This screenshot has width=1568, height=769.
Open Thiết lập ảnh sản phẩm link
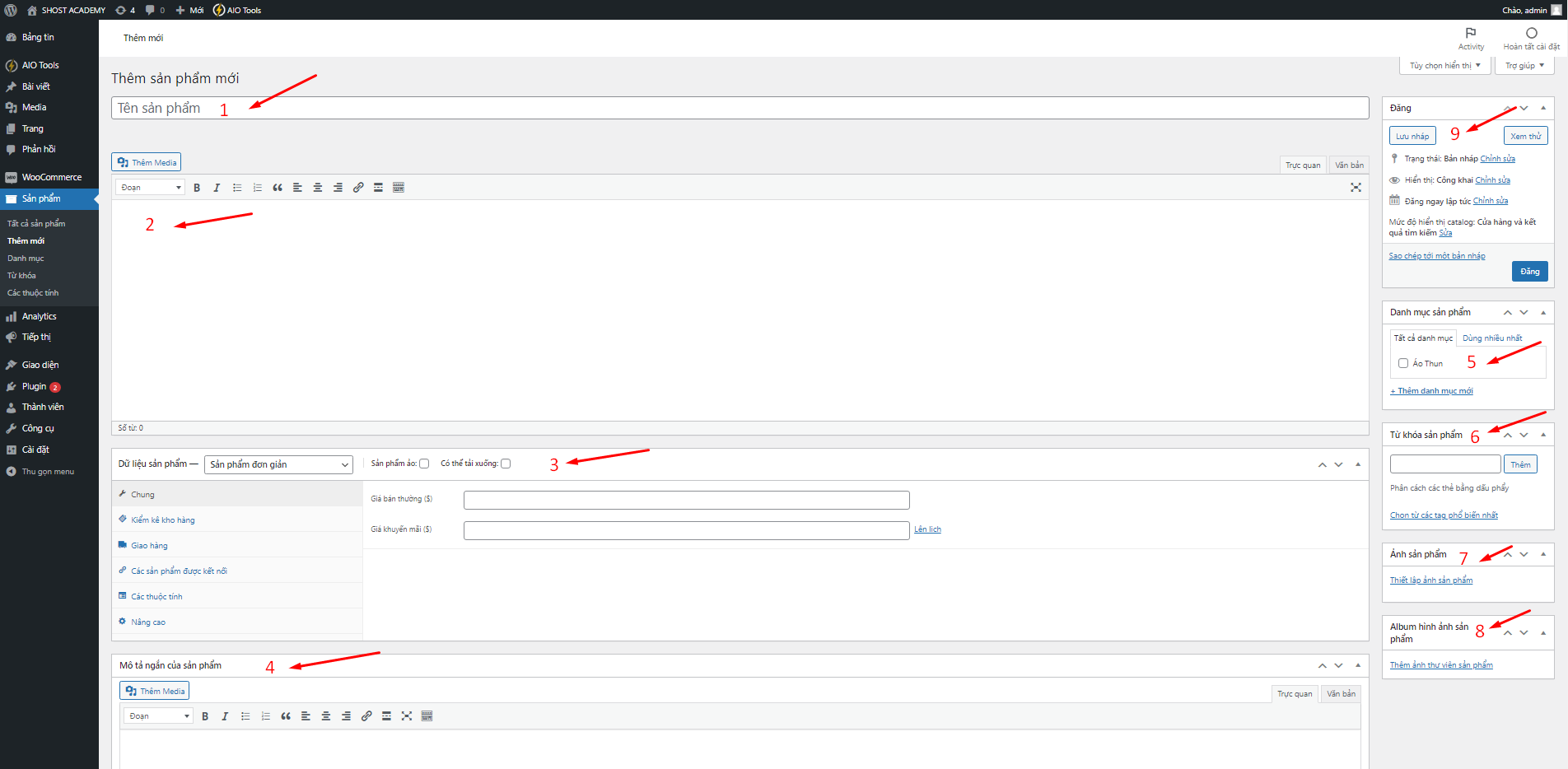[x=1430, y=580]
